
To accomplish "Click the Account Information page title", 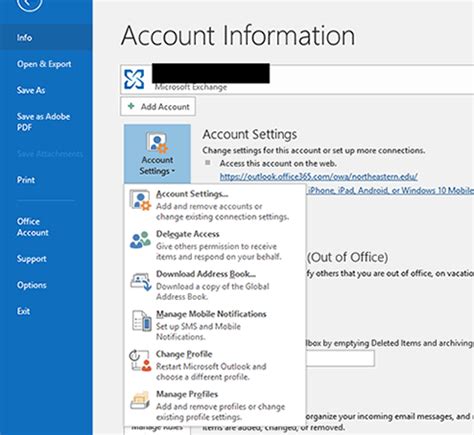I will pyautogui.click(x=238, y=35).
